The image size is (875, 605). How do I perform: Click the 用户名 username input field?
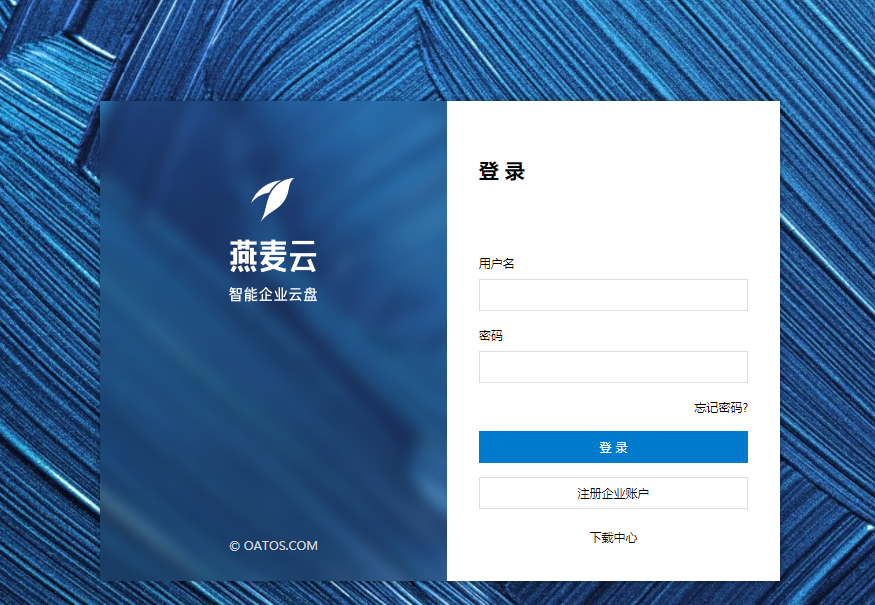pos(613,295)
